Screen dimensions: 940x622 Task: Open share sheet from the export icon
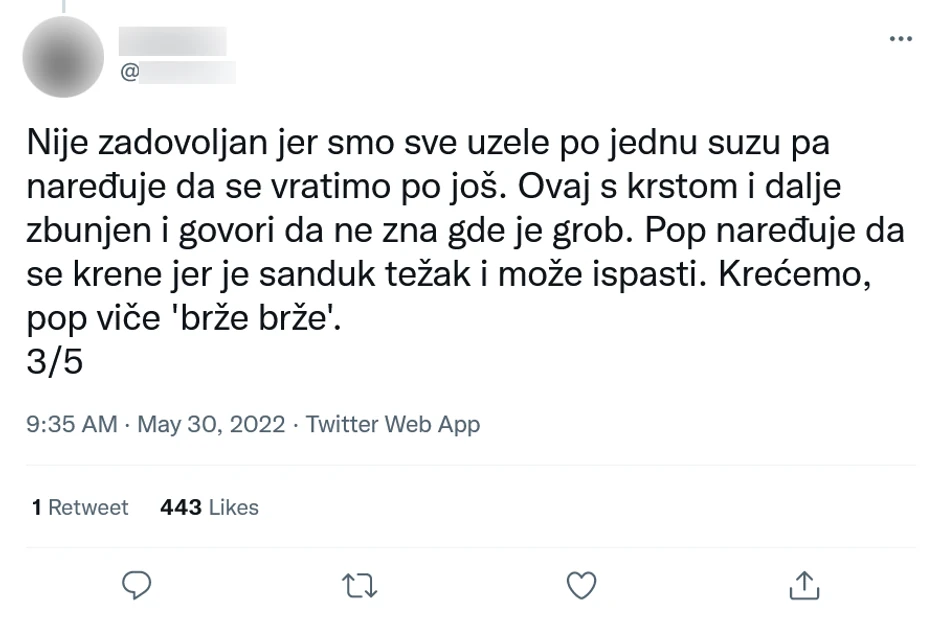click(804, 586)
